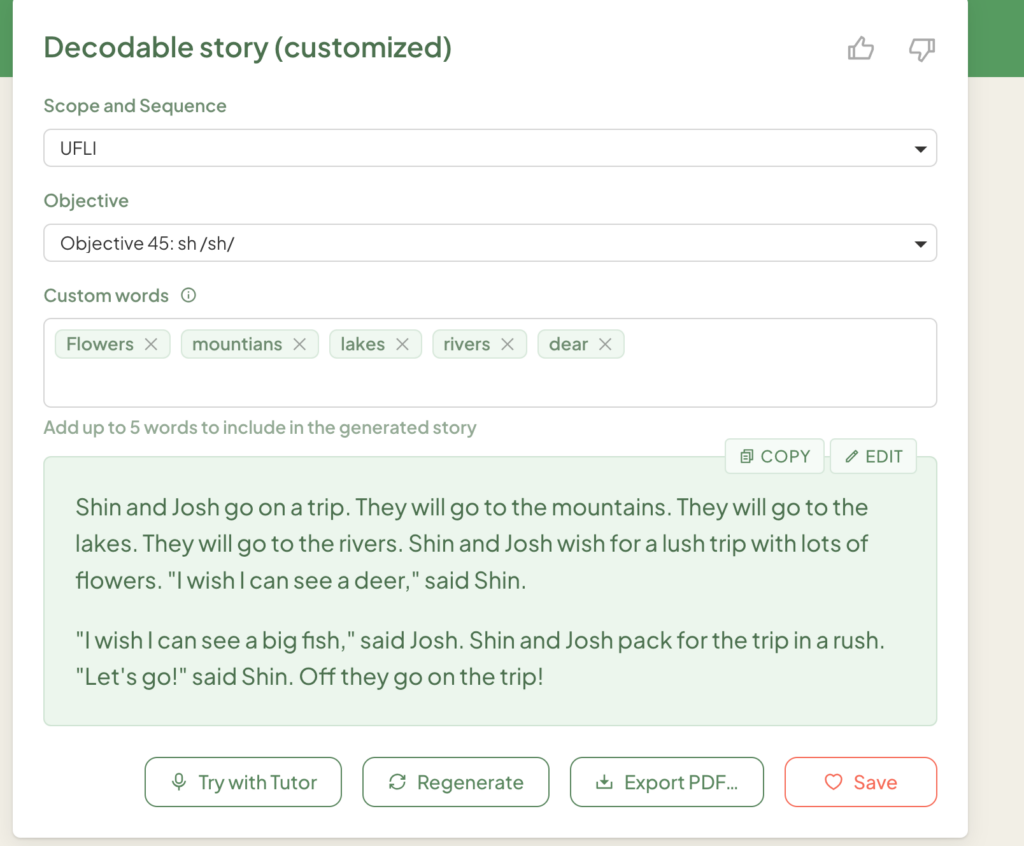Click the thumbs down icon
This screenshot has width=1024, height=846.
pos(921,49)
